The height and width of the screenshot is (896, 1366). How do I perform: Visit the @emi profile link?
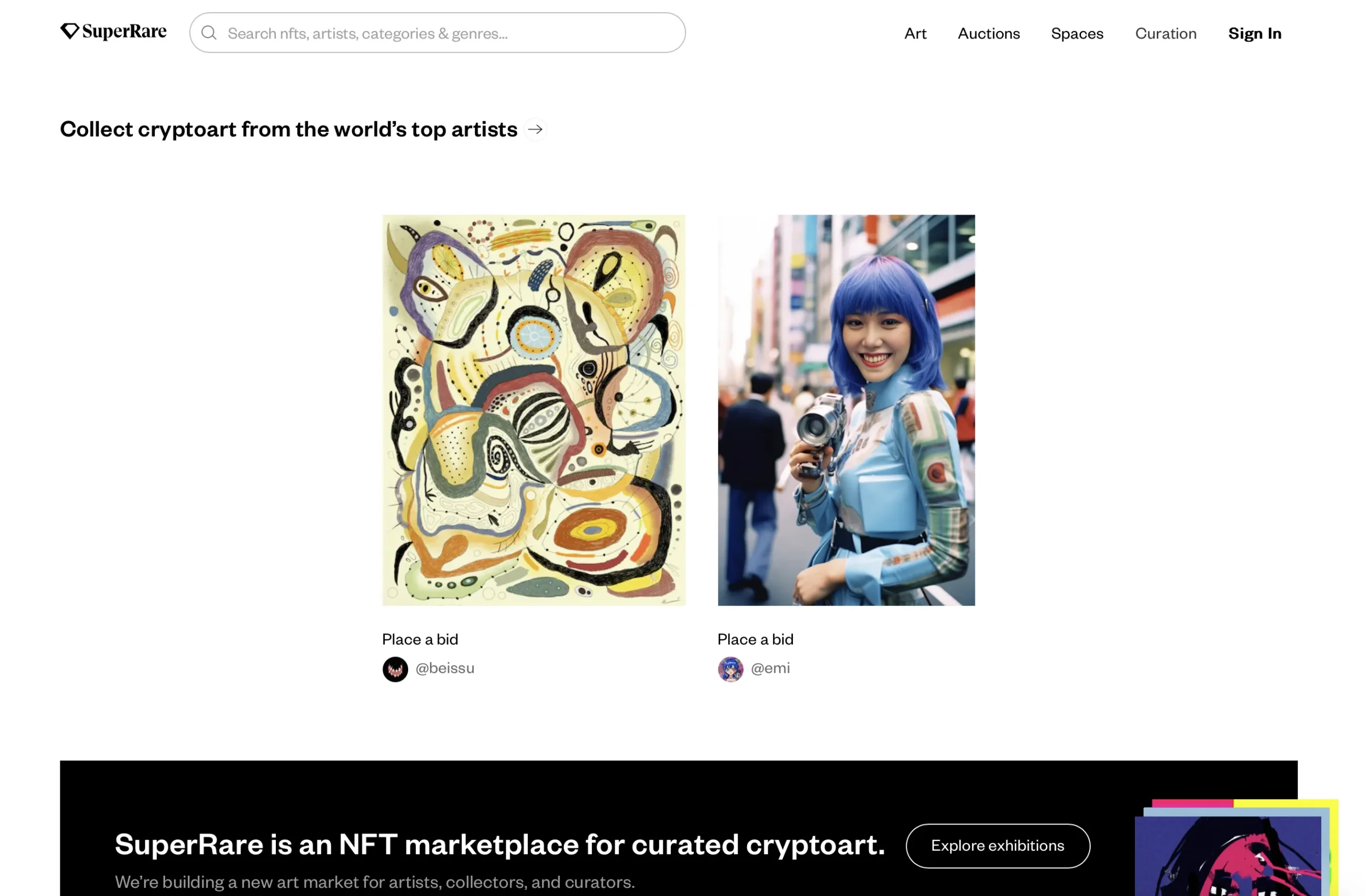pos(770,668)
